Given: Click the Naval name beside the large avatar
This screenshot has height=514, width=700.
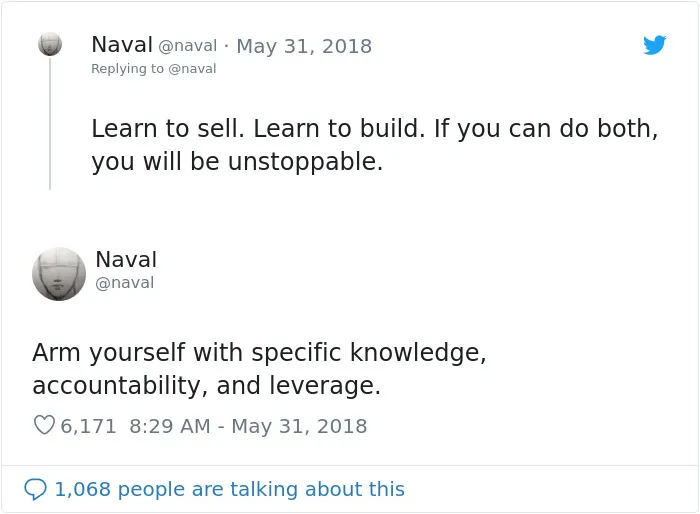Looking at the screenshot, I should [x=126, y=259].
